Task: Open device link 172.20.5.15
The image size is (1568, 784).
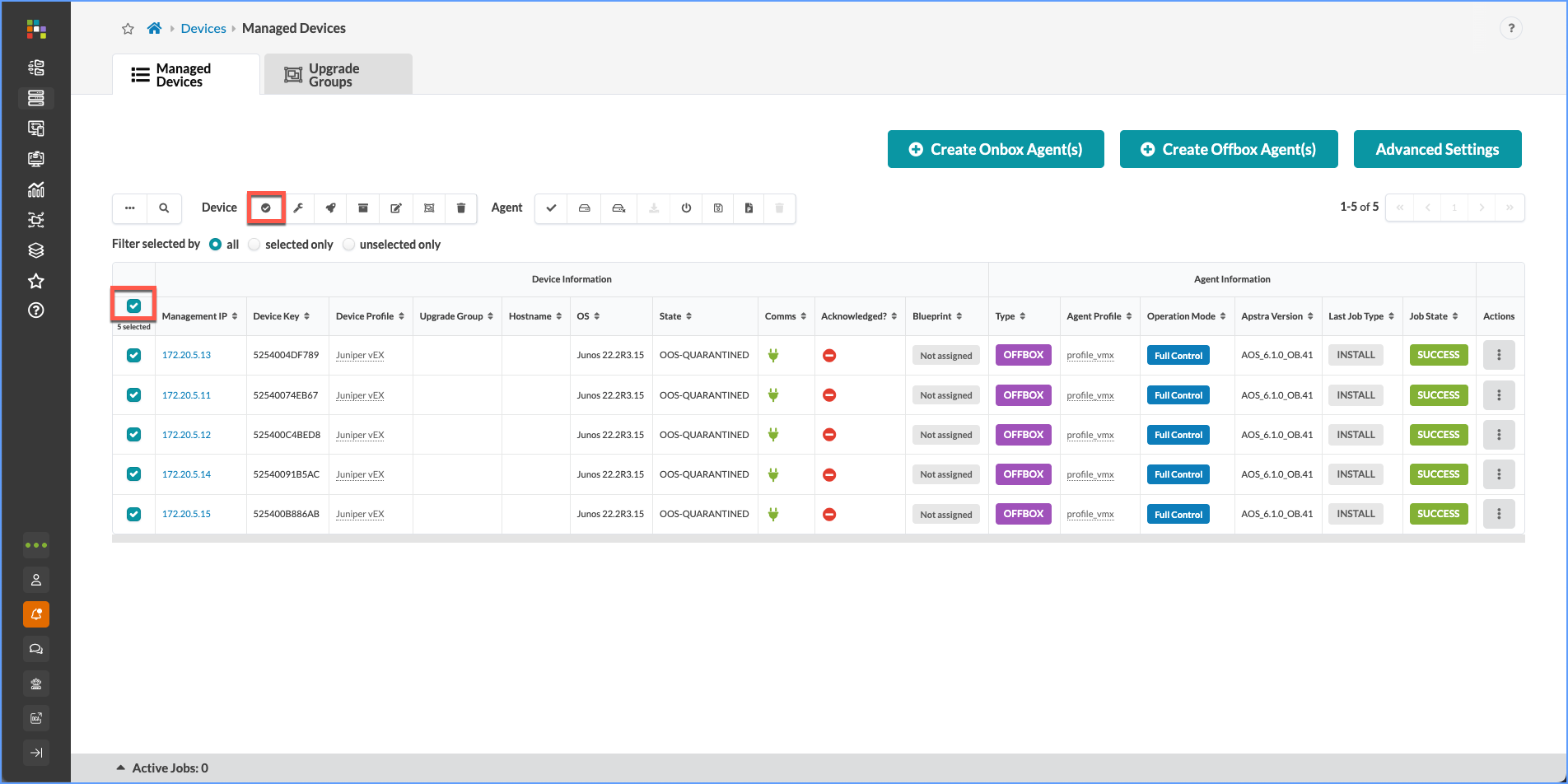Action: pyautogui.click(x=186, y=514)
